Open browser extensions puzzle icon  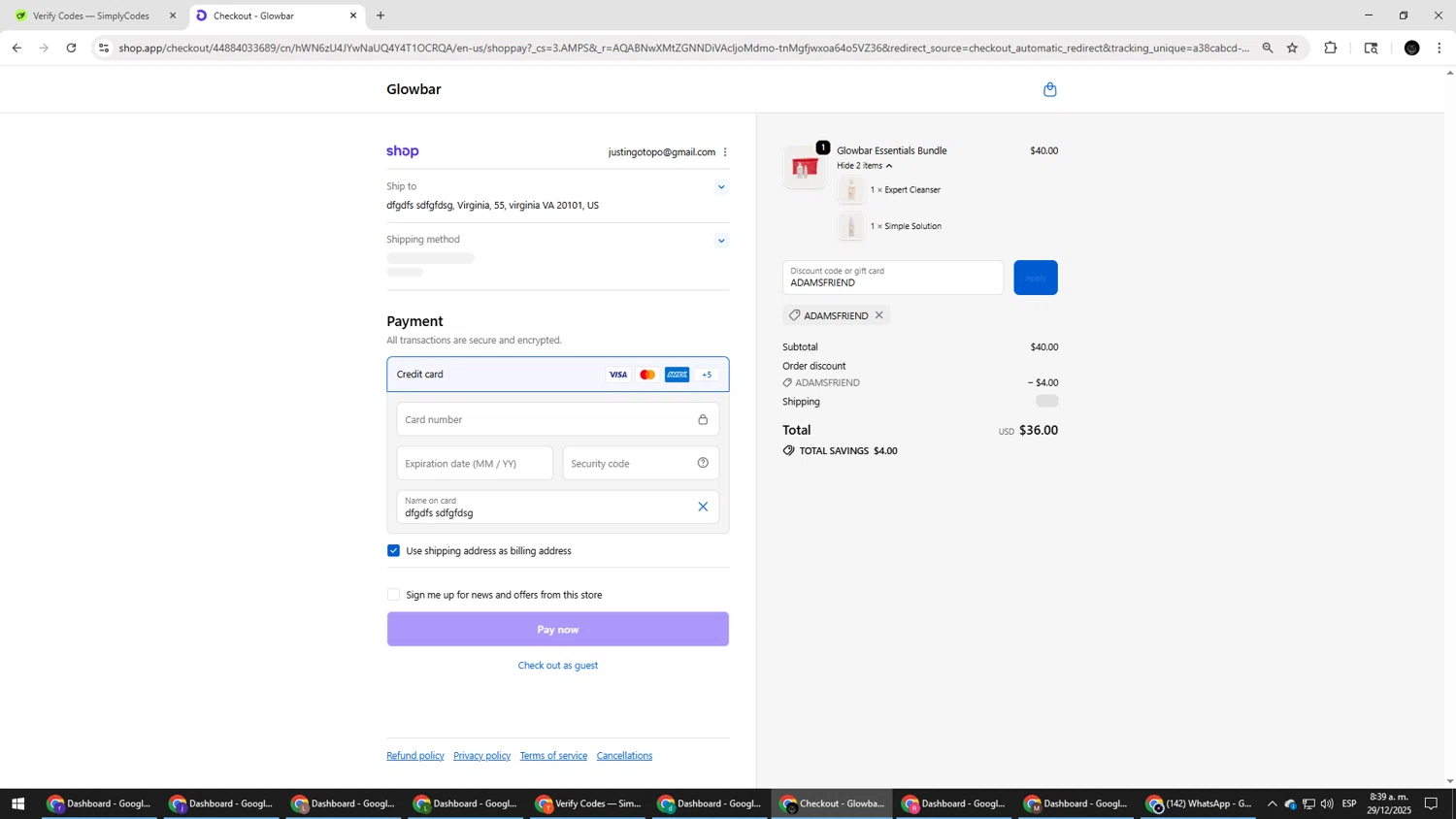coord(1331,48)
